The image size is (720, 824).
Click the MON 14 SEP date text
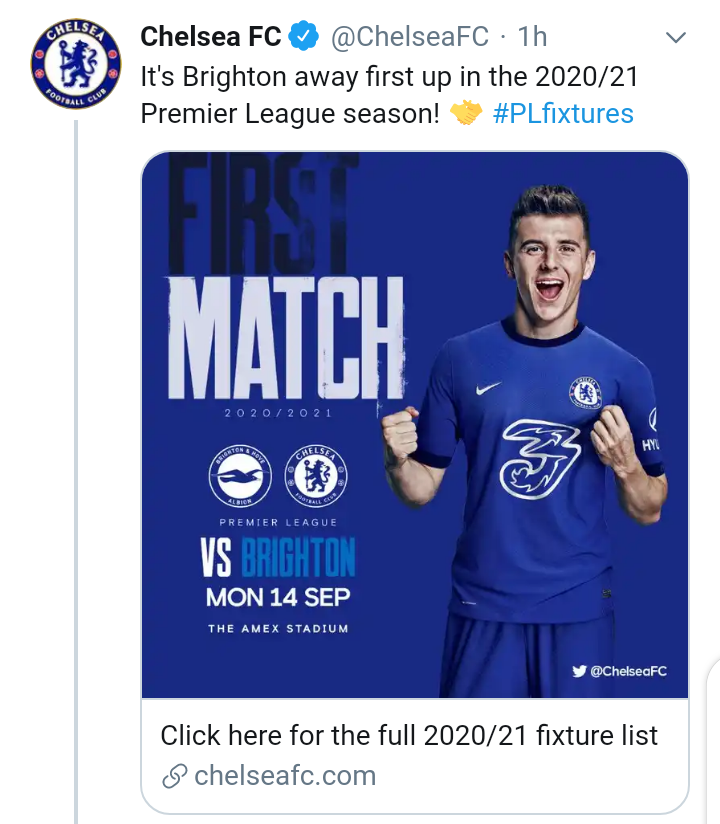(x=278, y=598)
